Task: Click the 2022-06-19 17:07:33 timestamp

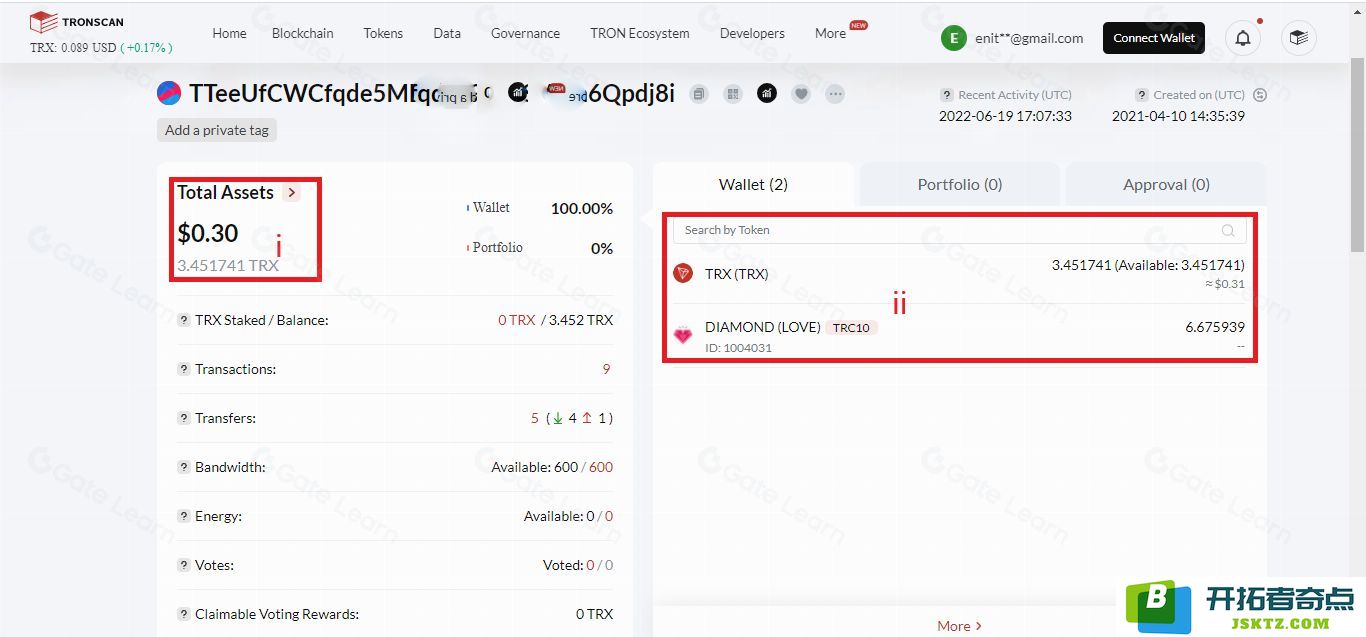Action: (1005, 116)
